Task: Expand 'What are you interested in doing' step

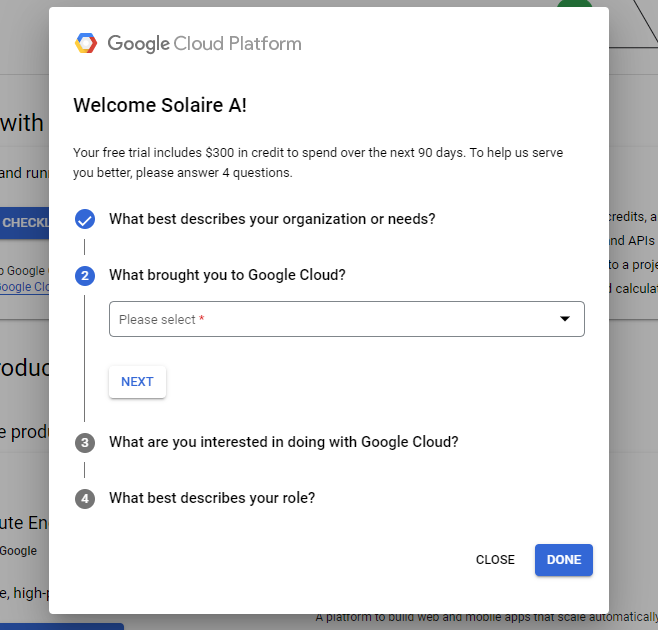Action: [283, 442]
